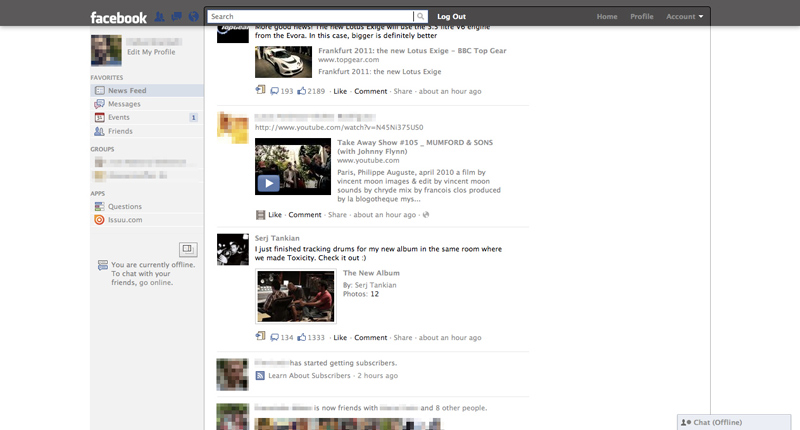Viewport: 800px width, 430px height.
Task: Comment on the Mumford & Sons post
Action: click(x=305, y=215)
